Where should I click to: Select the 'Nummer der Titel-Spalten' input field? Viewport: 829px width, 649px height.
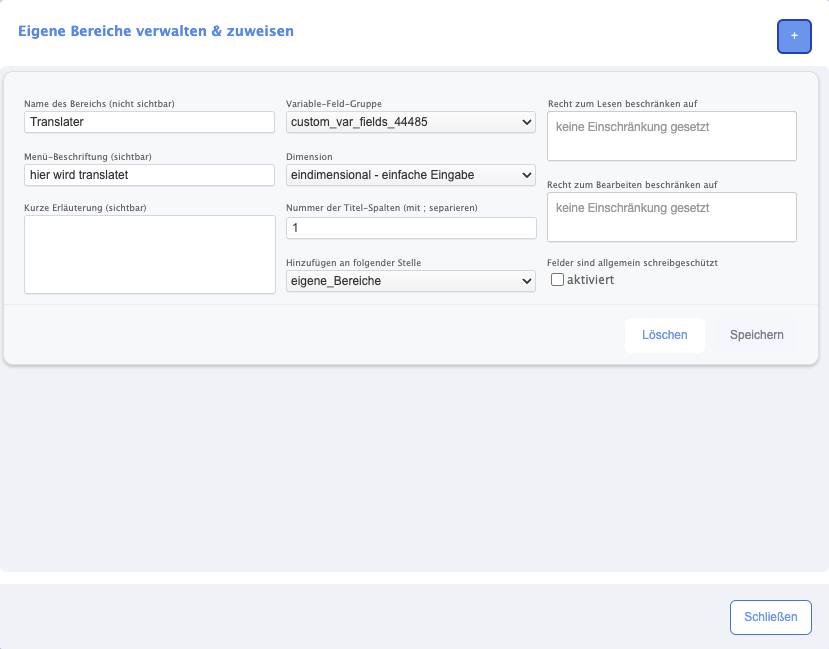click(x=411, y=228)
